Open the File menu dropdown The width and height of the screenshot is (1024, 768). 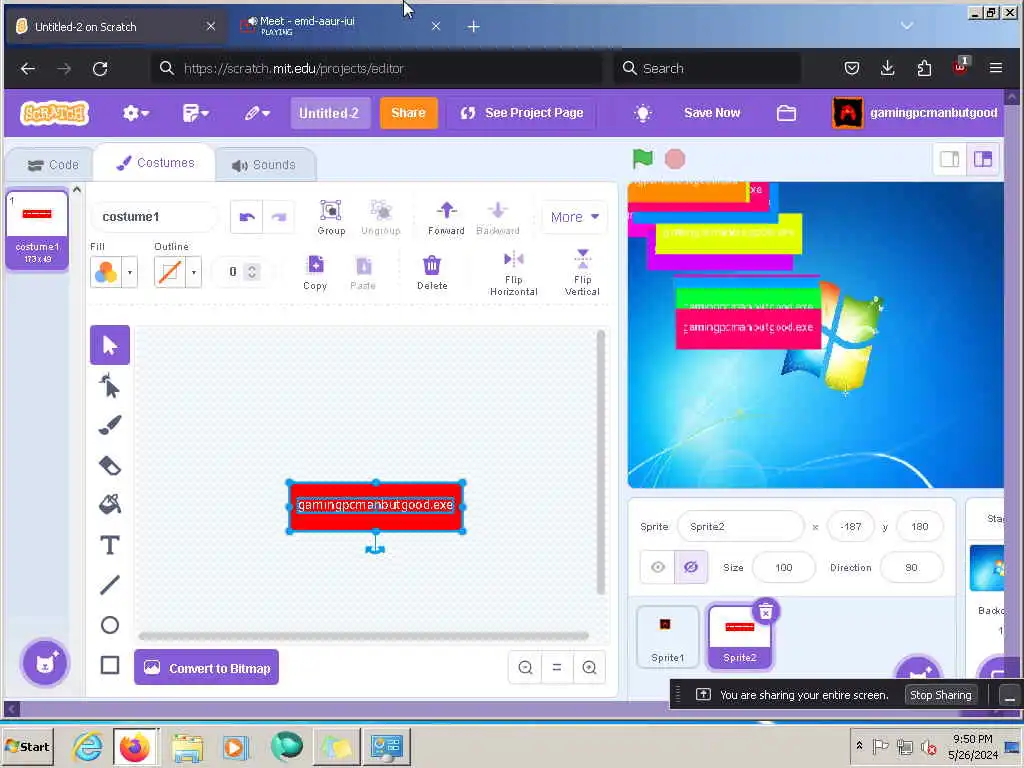tap(195, 113)
